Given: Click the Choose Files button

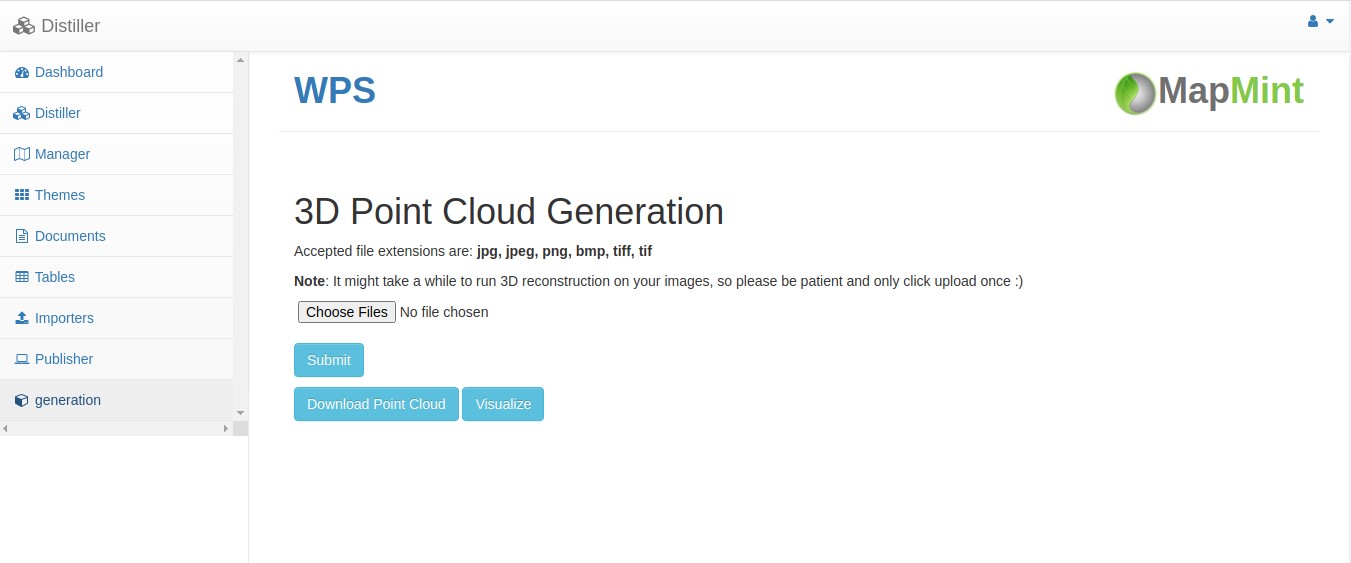Looking at the screenshot, I should point(347,312).
